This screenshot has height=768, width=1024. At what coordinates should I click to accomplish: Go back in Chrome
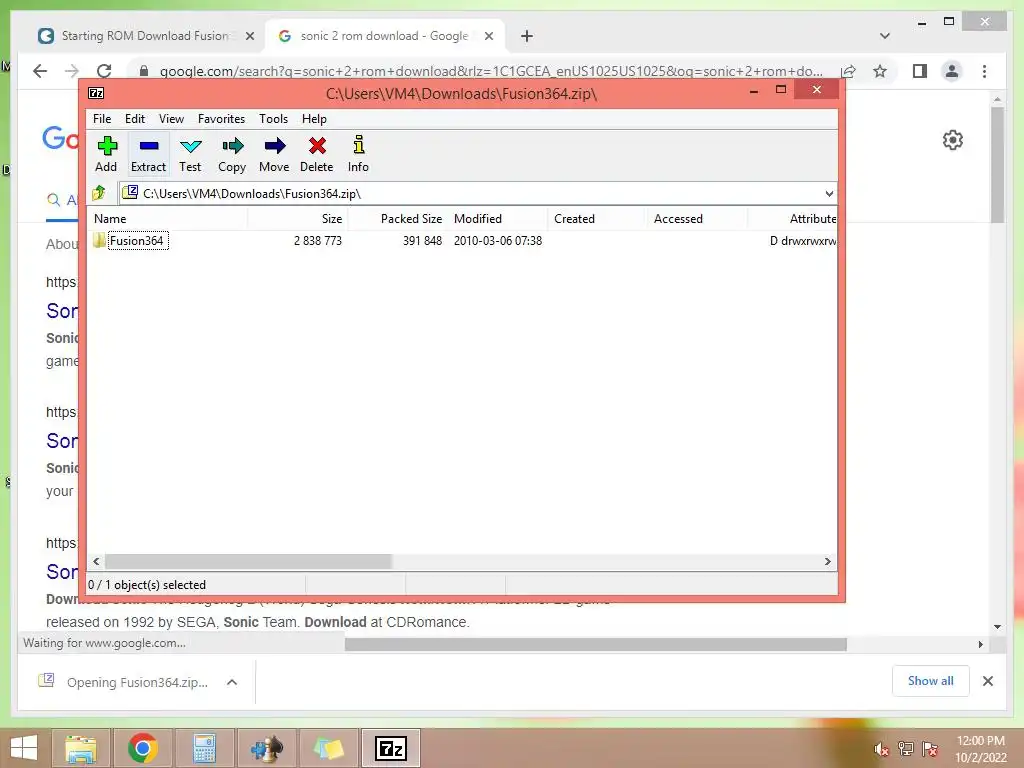click(40, 71)
